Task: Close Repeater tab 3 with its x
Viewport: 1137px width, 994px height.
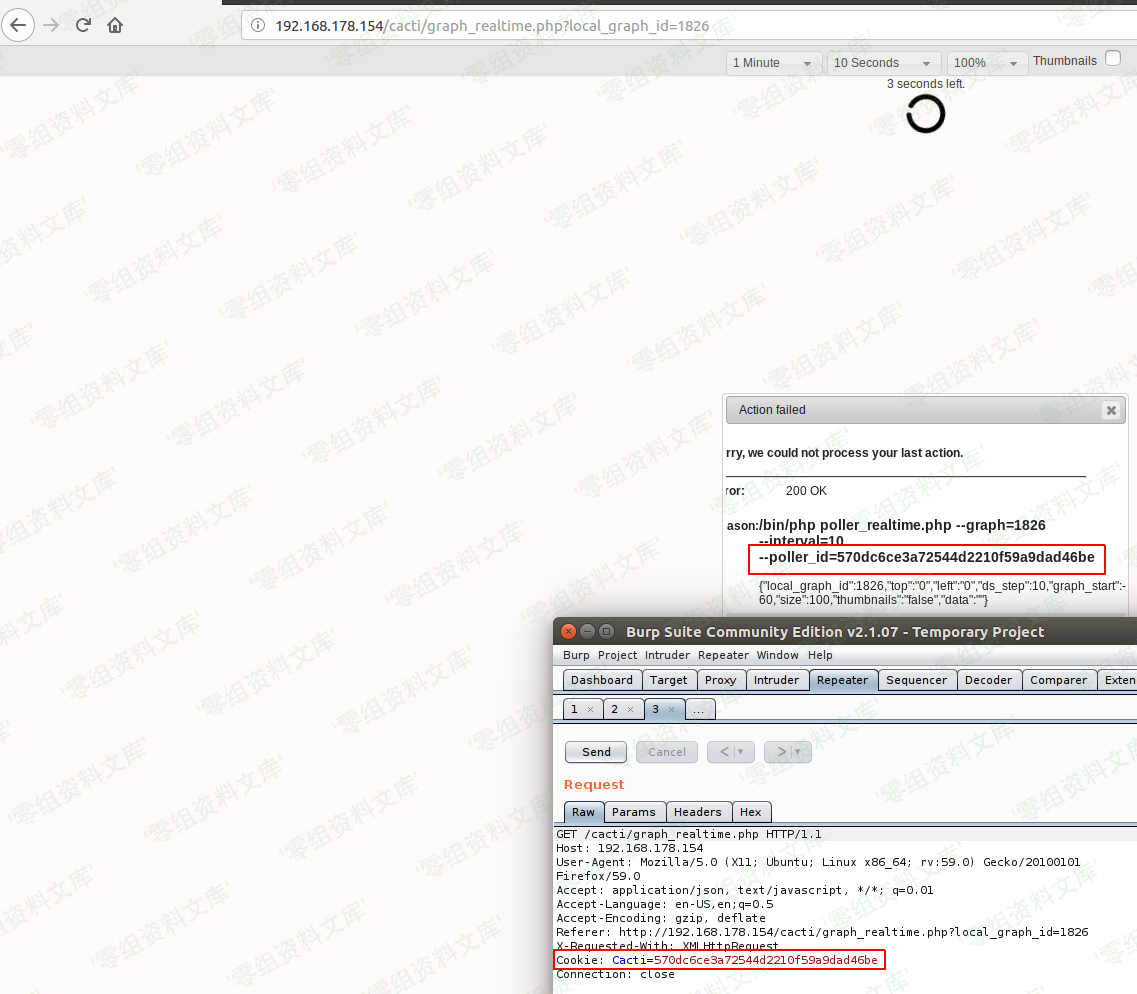Action: [x=670, y=709]
